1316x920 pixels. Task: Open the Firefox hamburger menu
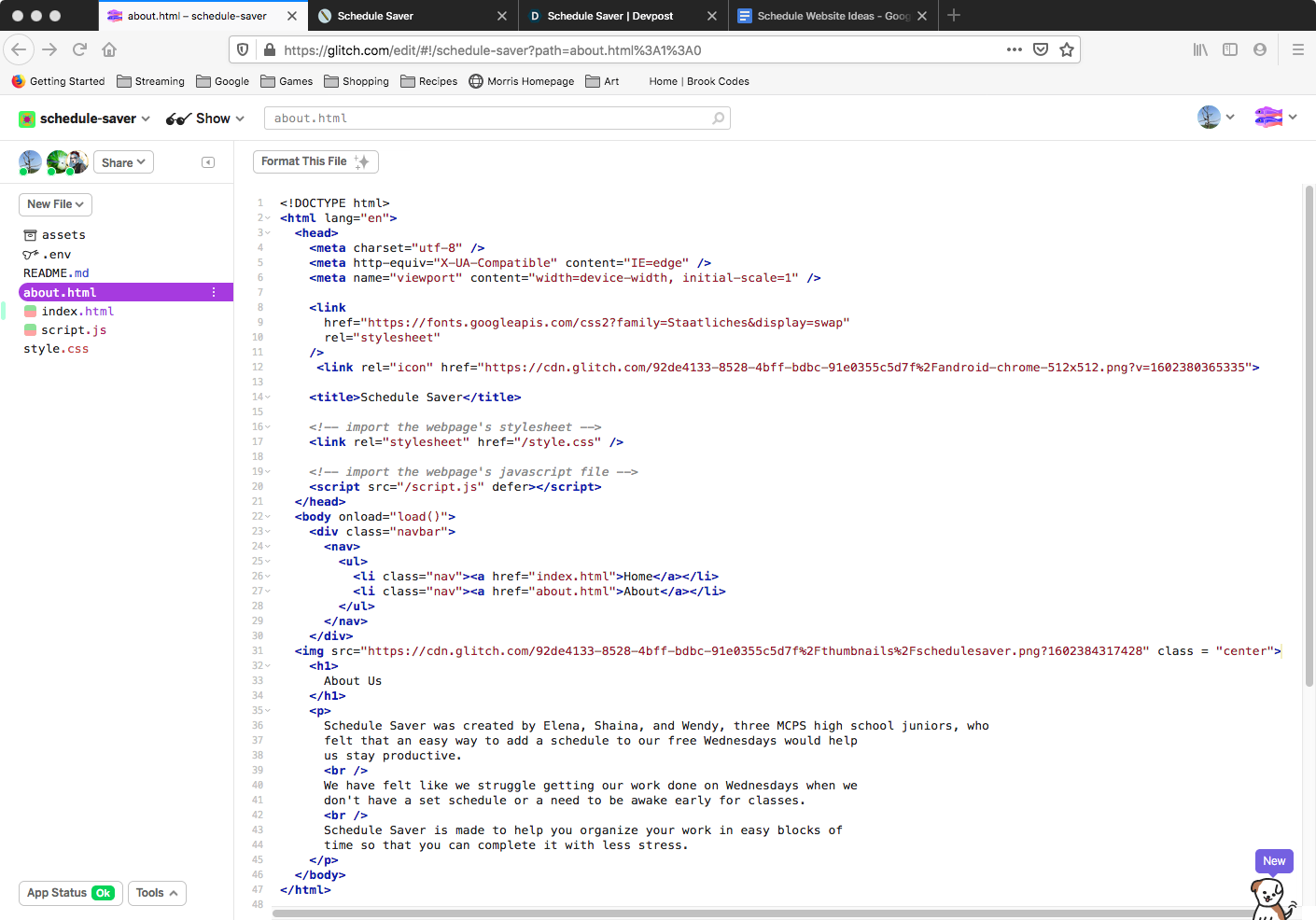[x=1297, y=49]
